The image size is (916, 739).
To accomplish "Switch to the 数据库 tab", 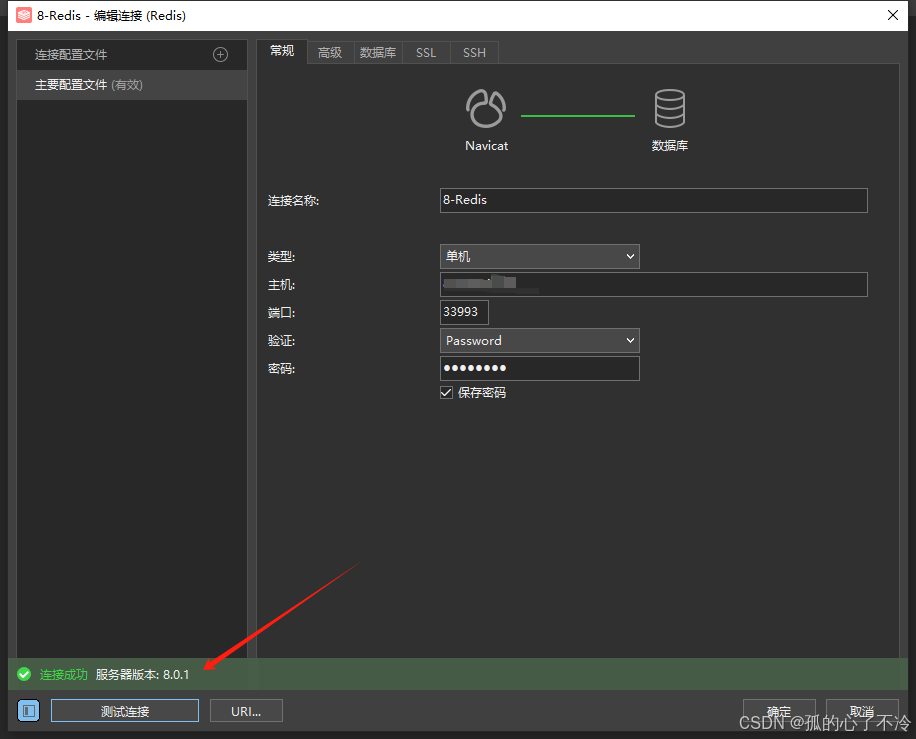I will [378, 53].
